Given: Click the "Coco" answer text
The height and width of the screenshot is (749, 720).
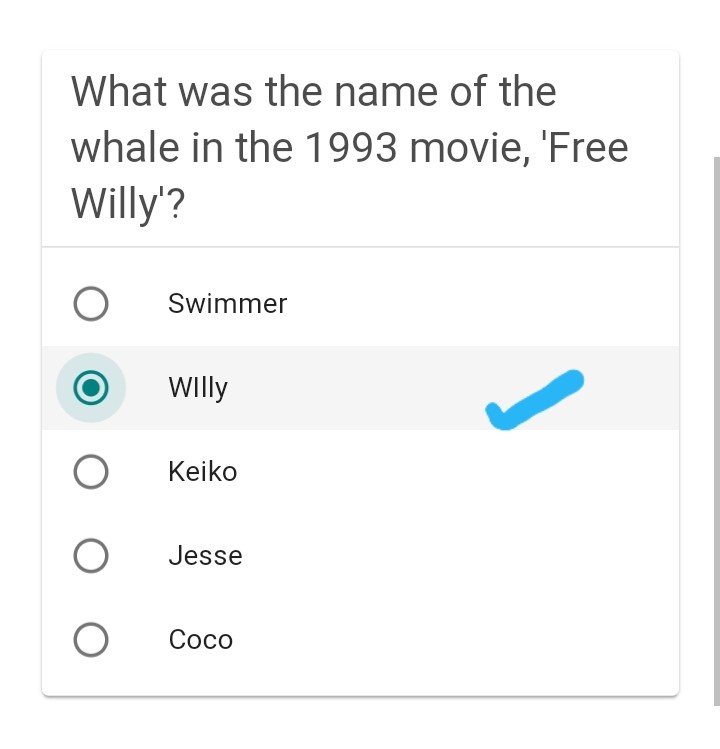Looking at the screenshot, I should pos(201,640).
